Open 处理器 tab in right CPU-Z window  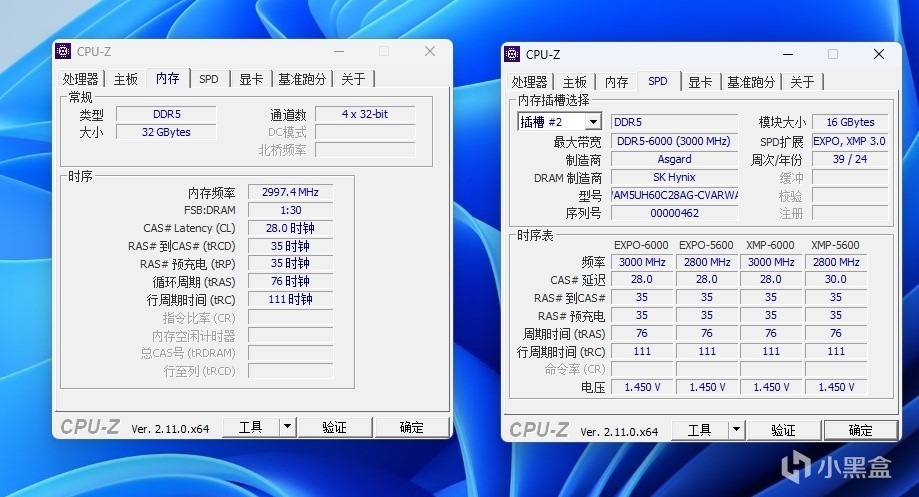coord(530,82)
